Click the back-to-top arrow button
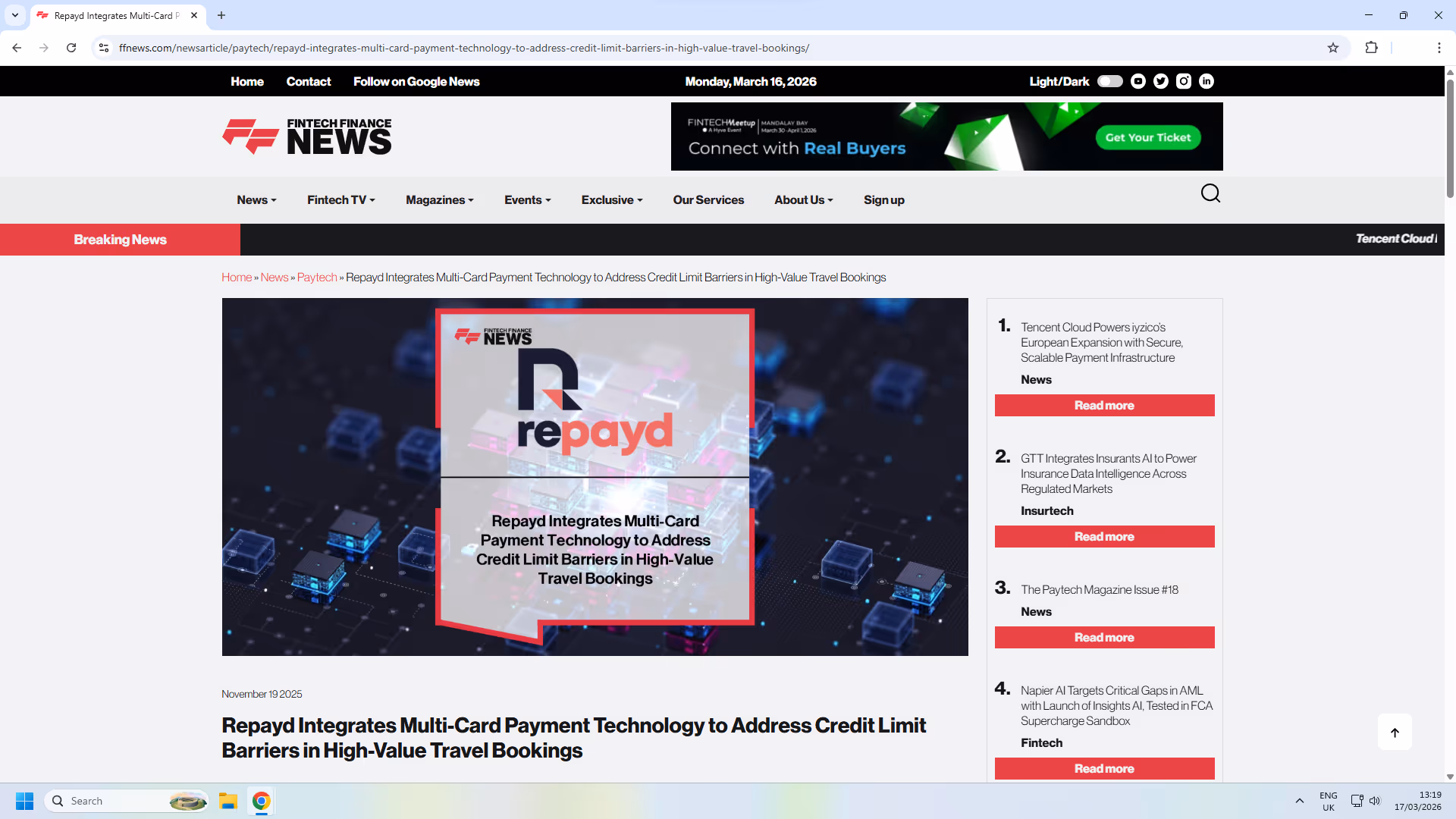 click(1395, 732)
